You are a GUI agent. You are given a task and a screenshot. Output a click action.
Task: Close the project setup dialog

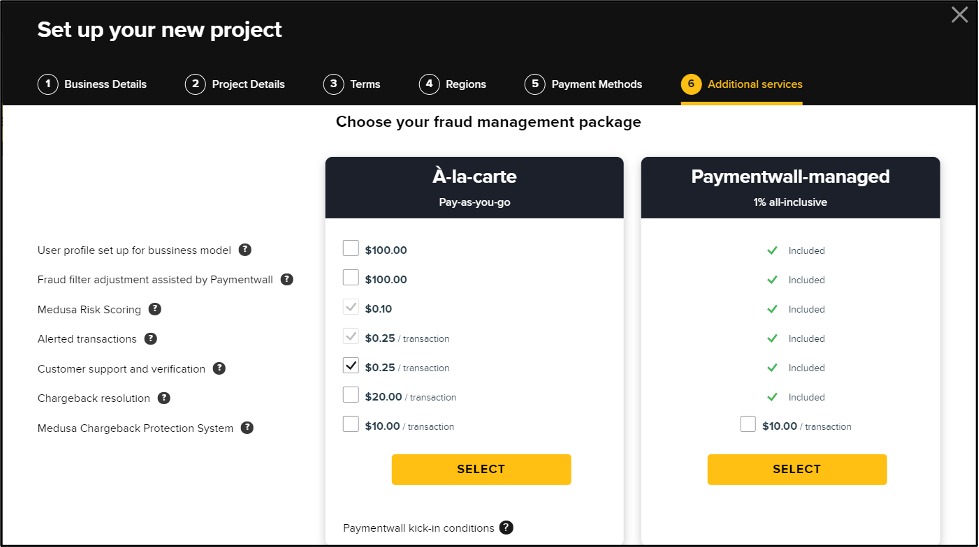(960, 14)
